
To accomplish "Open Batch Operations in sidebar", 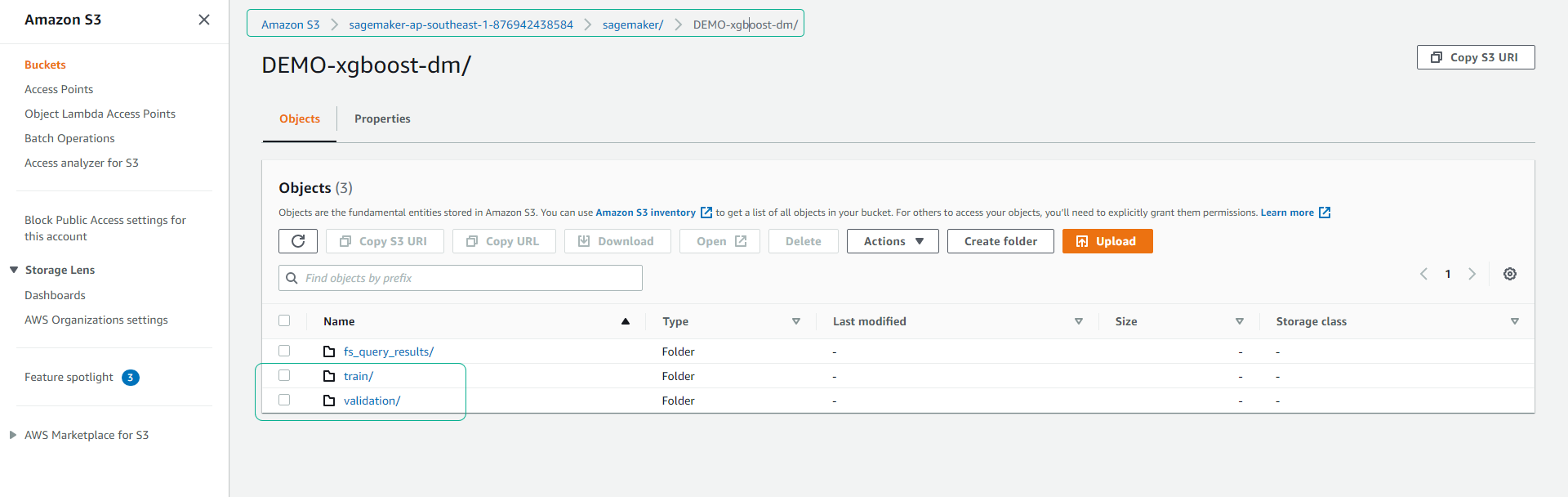I will (x=69, y=138).
